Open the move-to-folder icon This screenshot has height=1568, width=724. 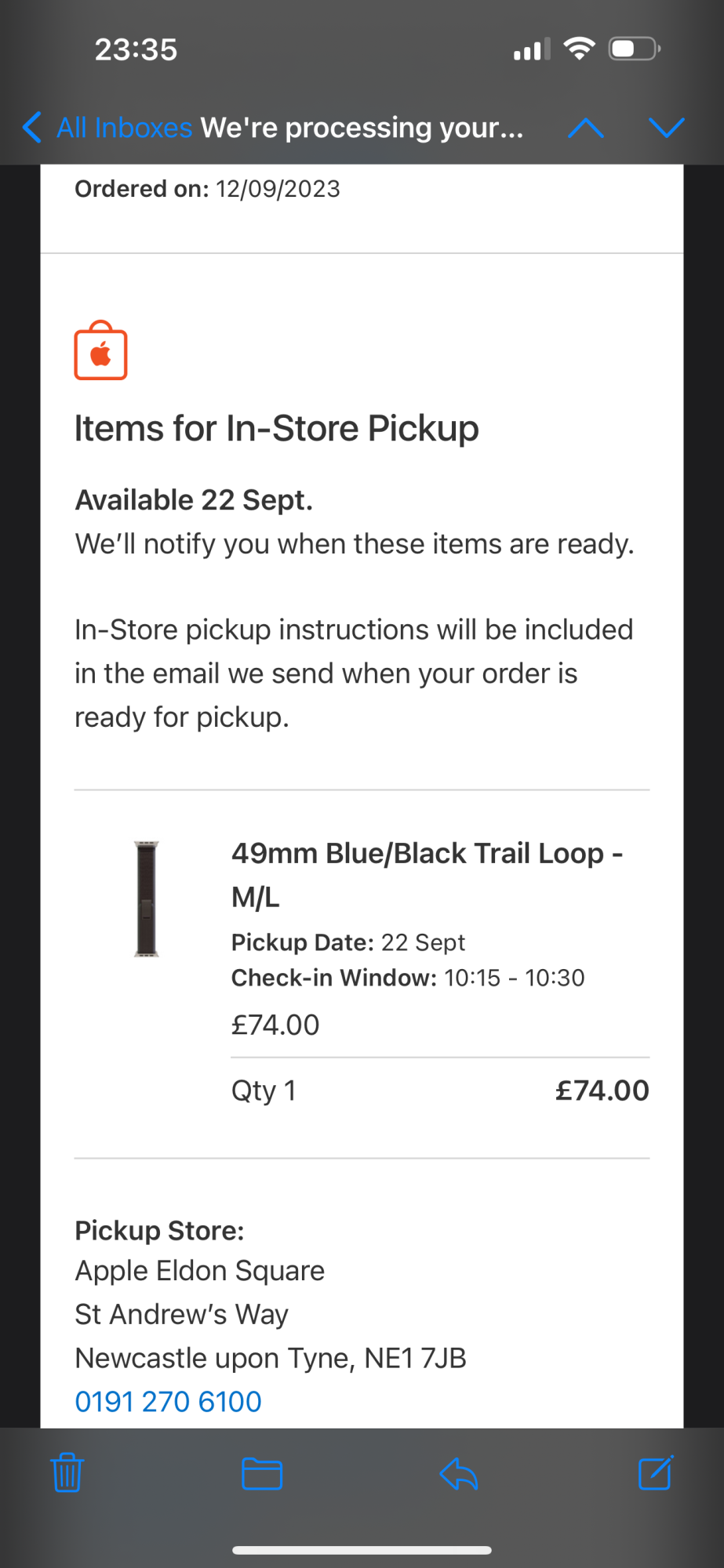[262, 1473]
